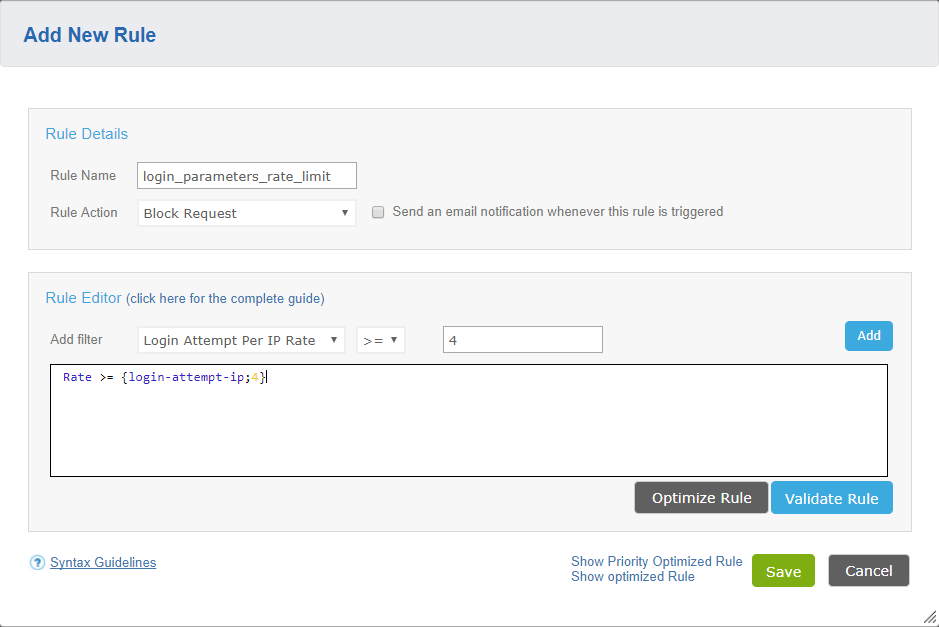
Task: Click the Validate Rule button
Action: (831, 498)
